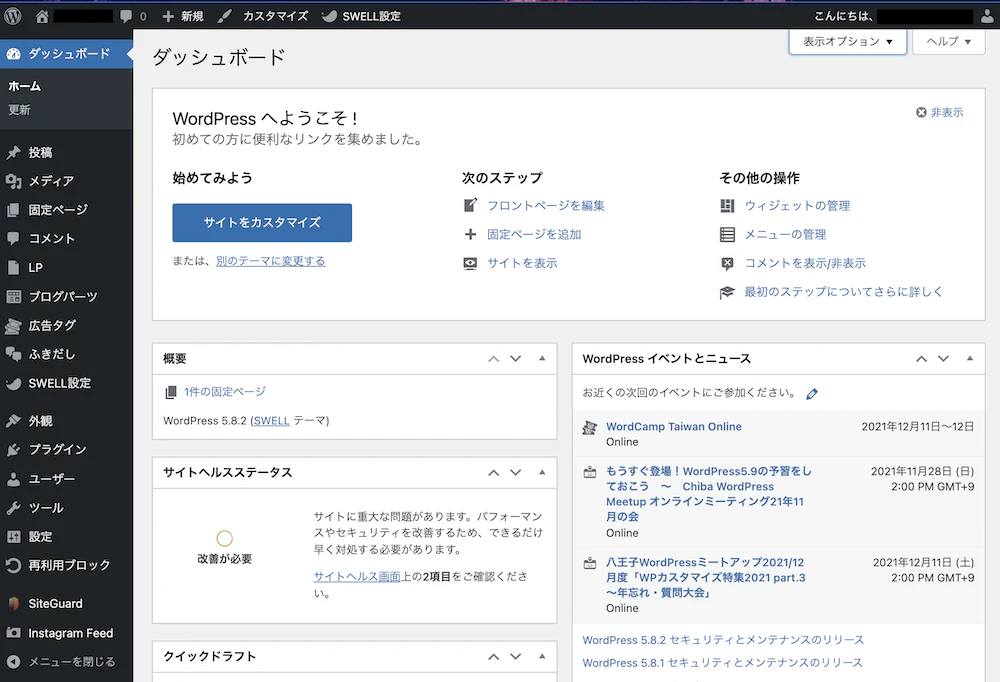The image size is (1000, 682).
Task: Click the ブログパーツ icon in the sidebar
Action: (13, 297)
